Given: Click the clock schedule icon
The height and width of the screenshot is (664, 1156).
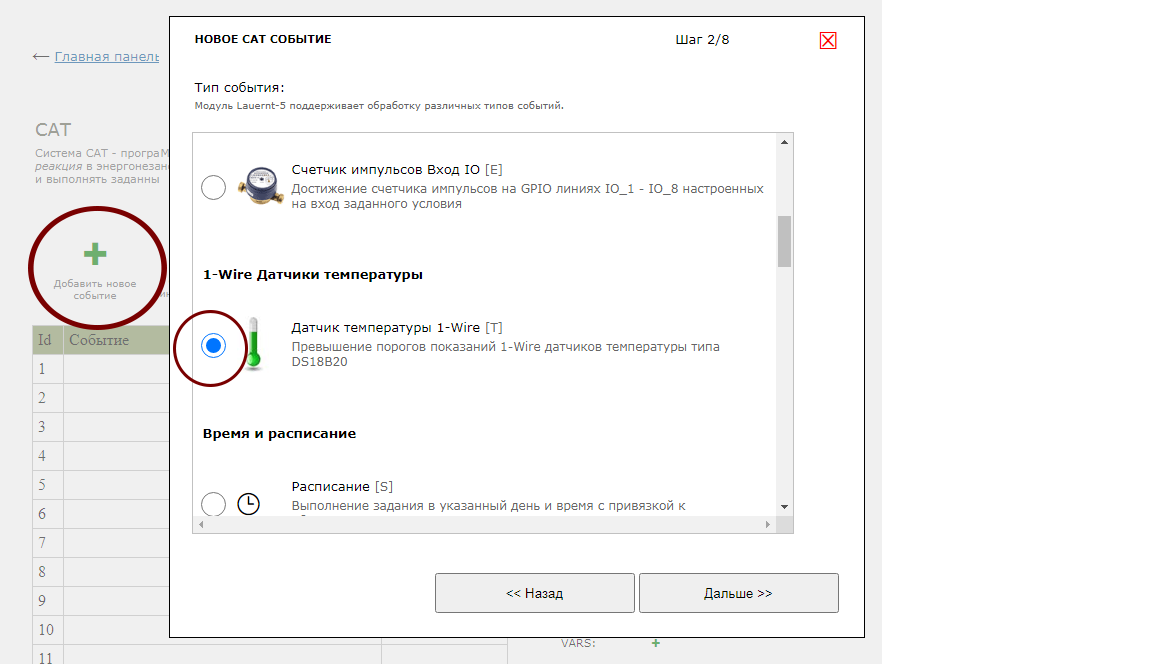Looking at the screenshot, I should coord(248,504).
